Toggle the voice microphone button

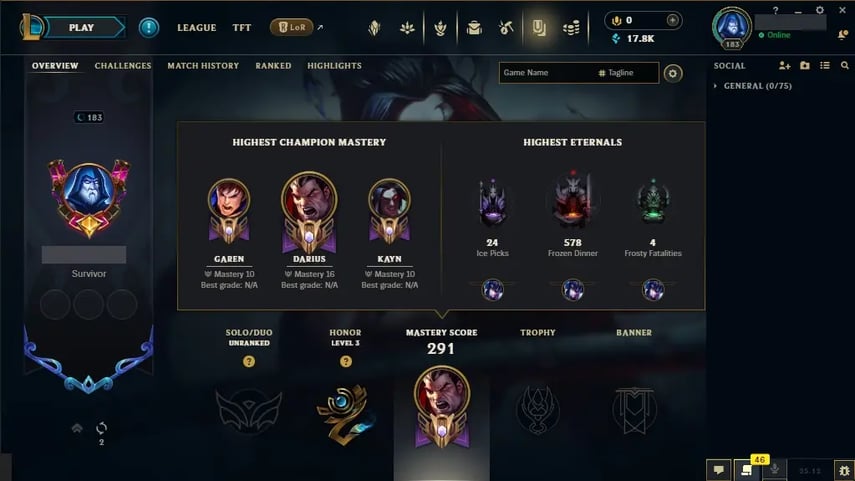pyautogui.click(x=774, y=470)
